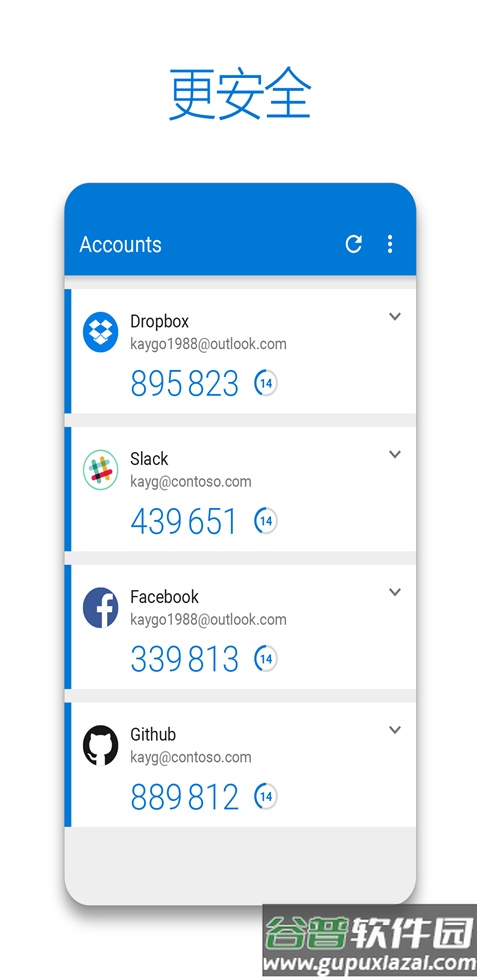Viewport: 480px width, 980px height.
Task: Tap the Slack logo icon
Action: 101,469
